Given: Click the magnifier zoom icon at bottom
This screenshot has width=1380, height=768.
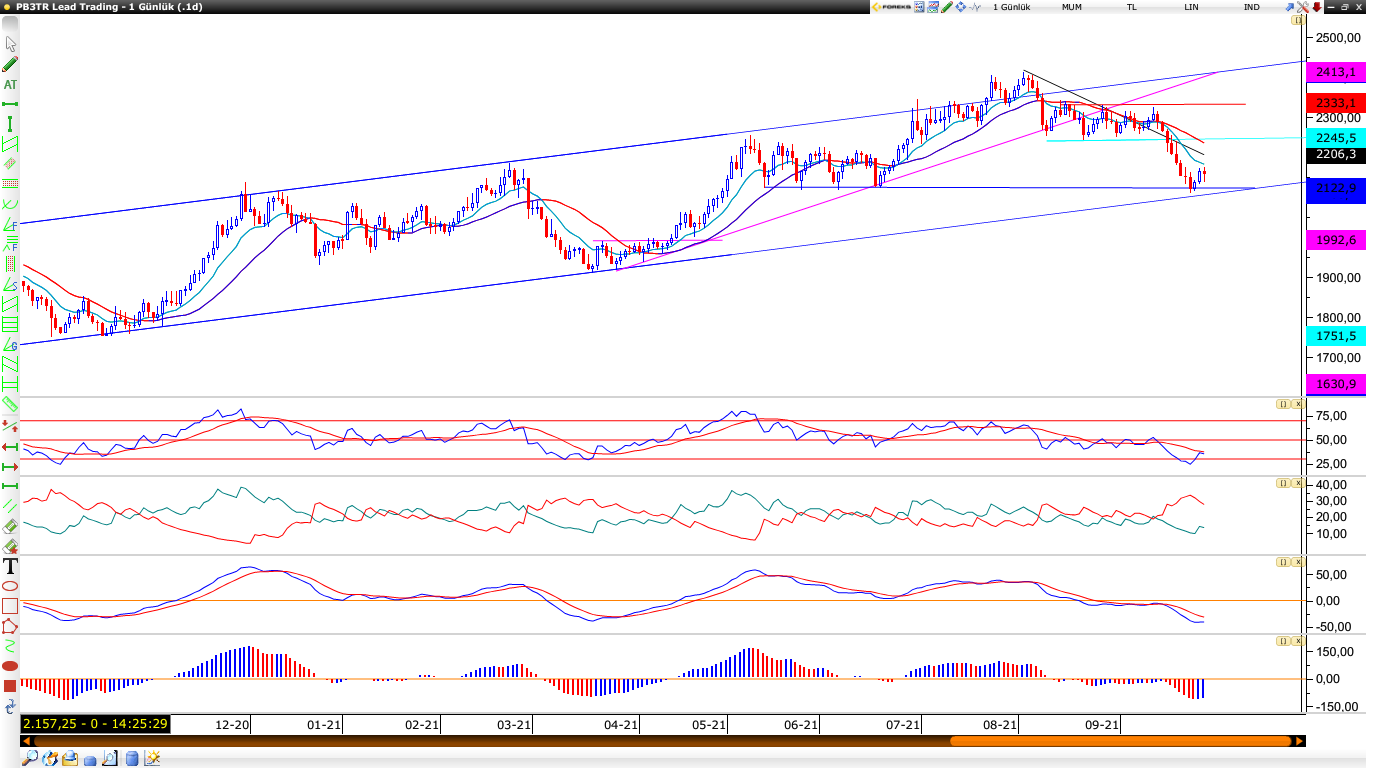Looking at the screenshot, I should click(x=30, y=758).
